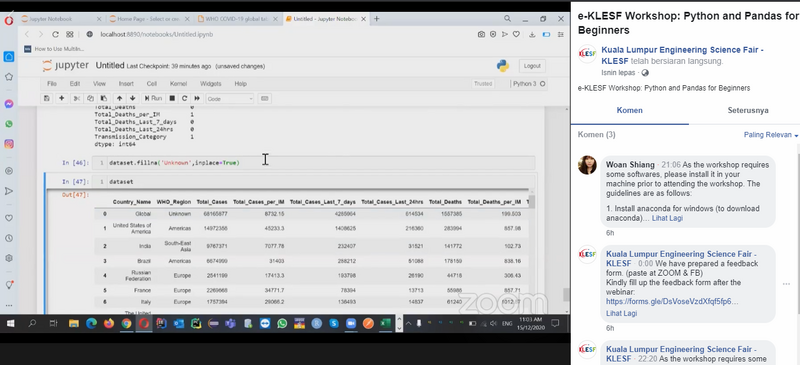Search open tabs with magnifier icon
Screen dimensions: 800x365
coord(507,18)
